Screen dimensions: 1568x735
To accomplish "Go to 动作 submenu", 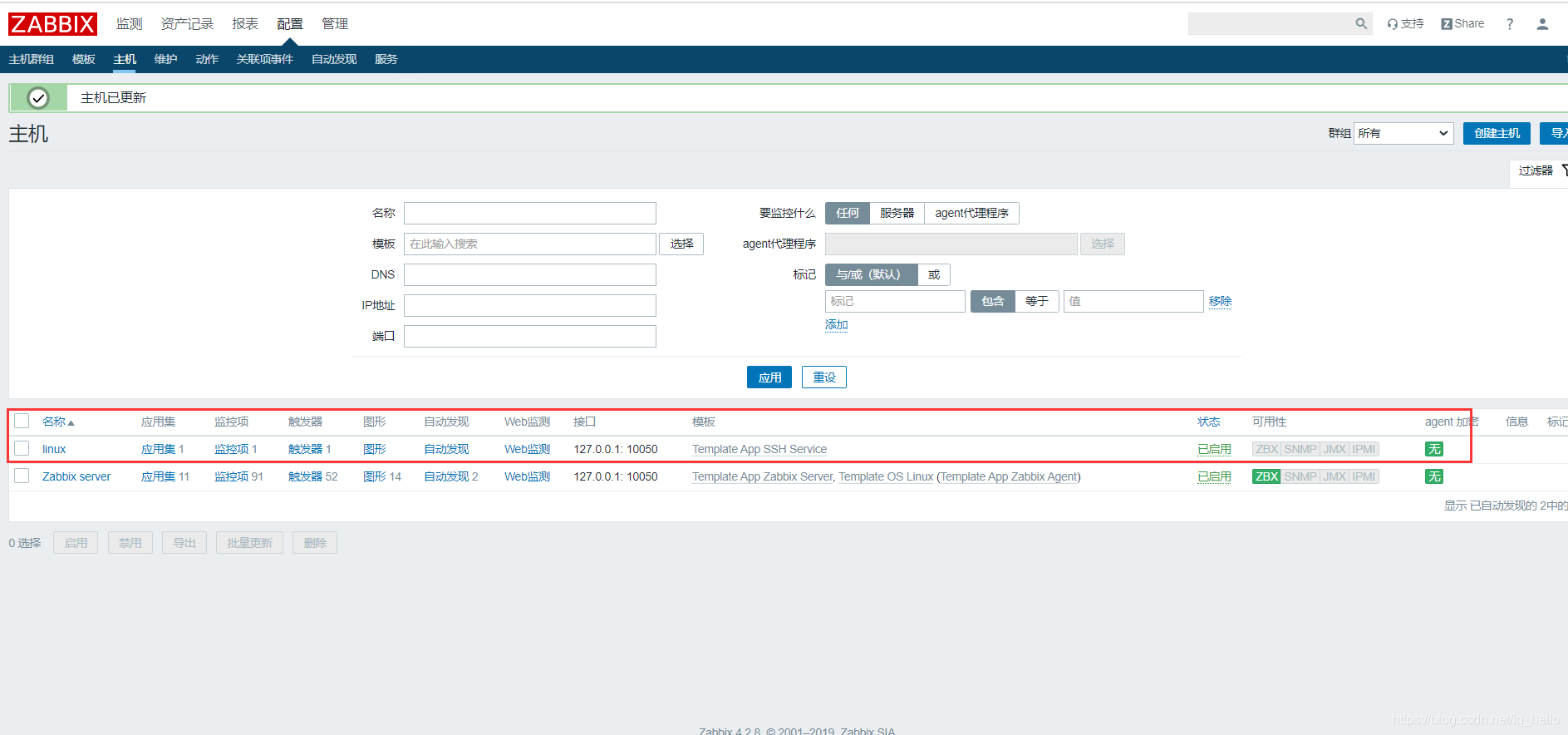I will pyautogui.click(x=207, y=59).
